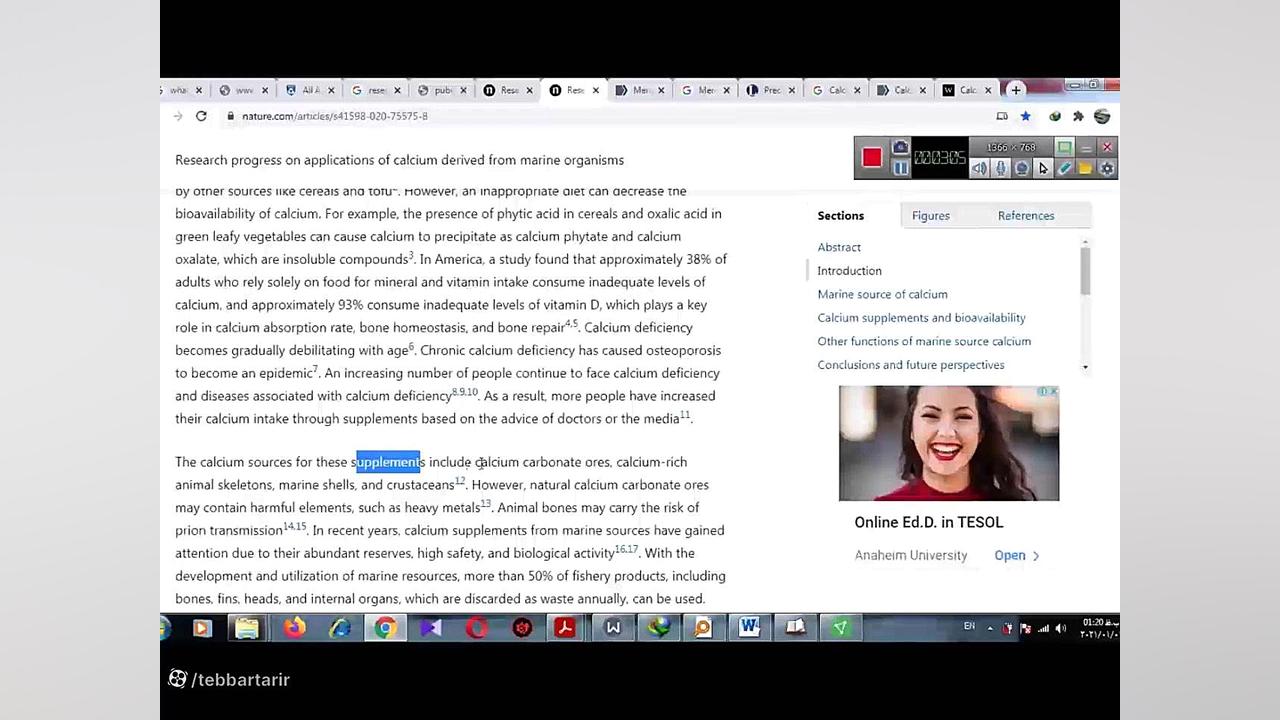Open the media player taskbar icon
Screen dimensions: 1280x720
(x=202, y=628)
